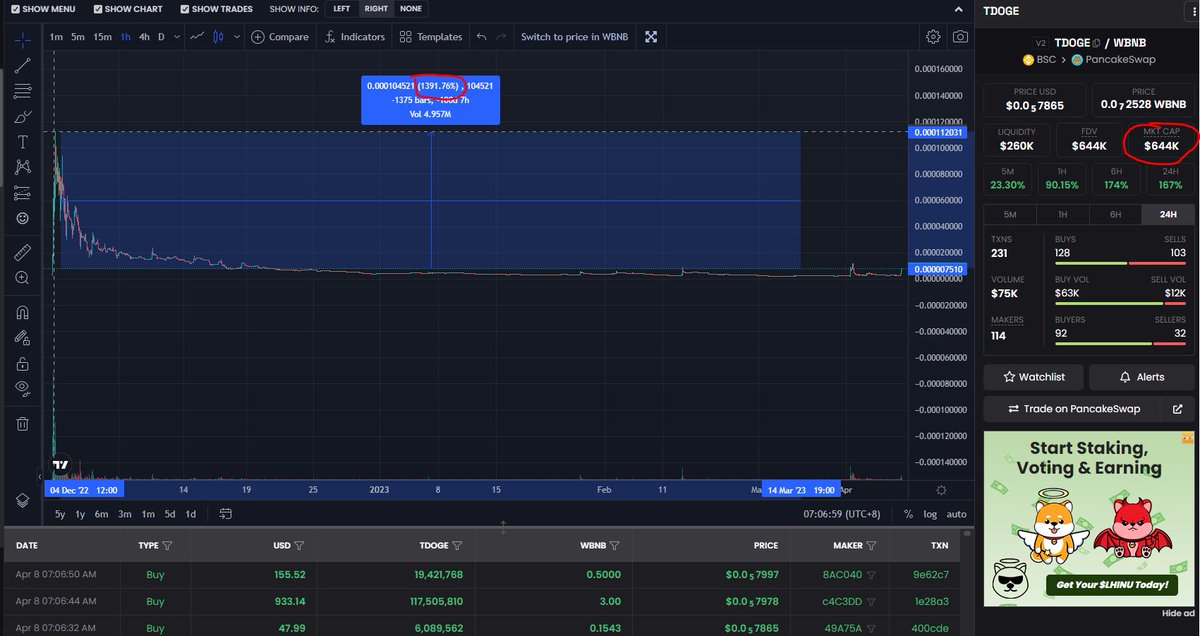Click Switch to price in WBNB
Image resolution: width=1200 pixels, height=636 pixels.
click(x=574, y=37)
